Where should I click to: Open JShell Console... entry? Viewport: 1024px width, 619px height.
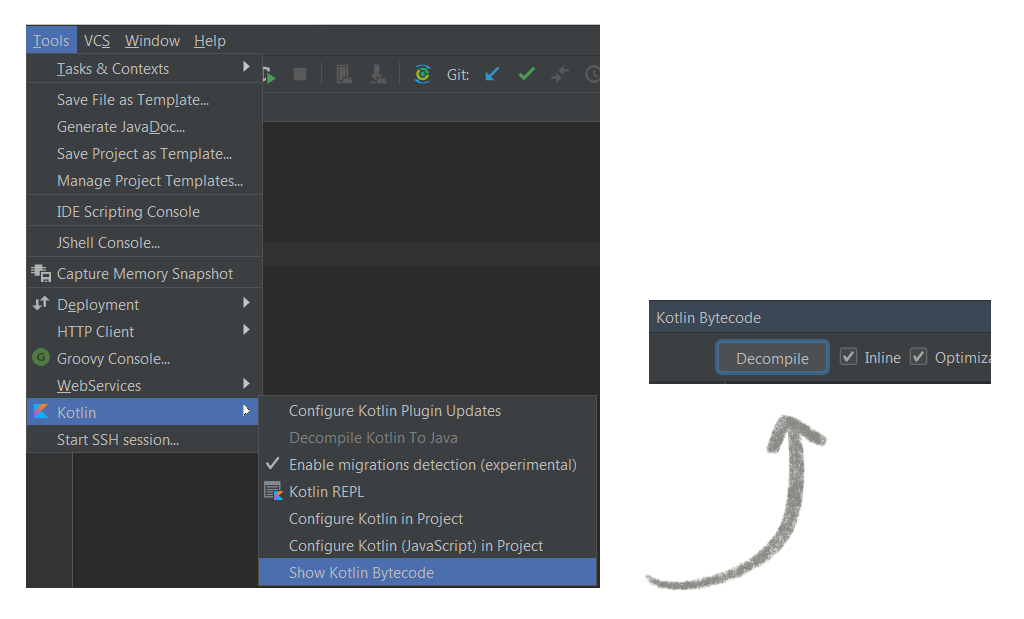[x=144, y=242]
